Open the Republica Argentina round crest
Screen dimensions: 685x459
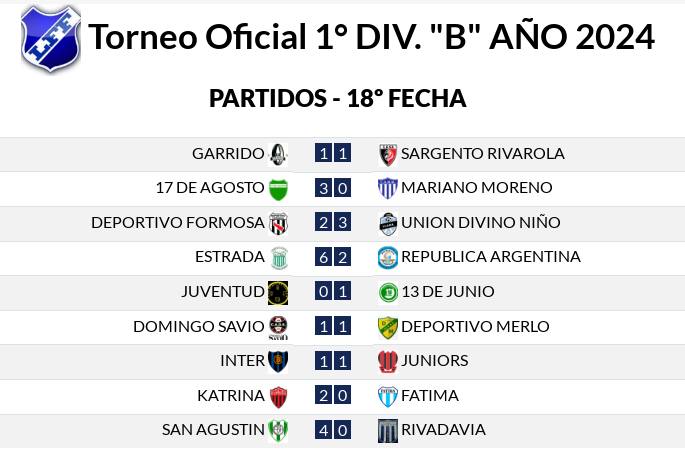coord(387,257)
